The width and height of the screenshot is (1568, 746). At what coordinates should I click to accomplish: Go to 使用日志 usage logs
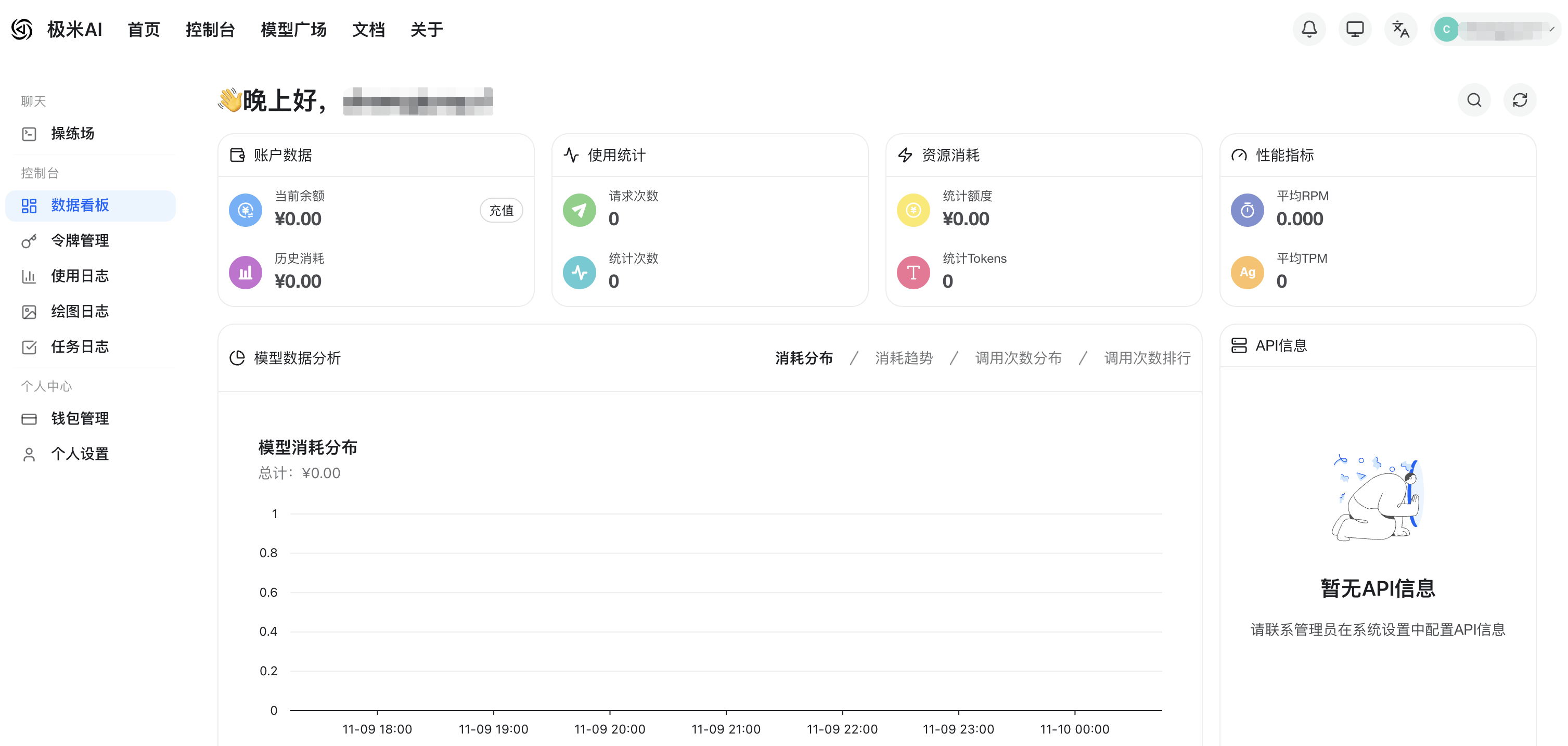point(80,276)
